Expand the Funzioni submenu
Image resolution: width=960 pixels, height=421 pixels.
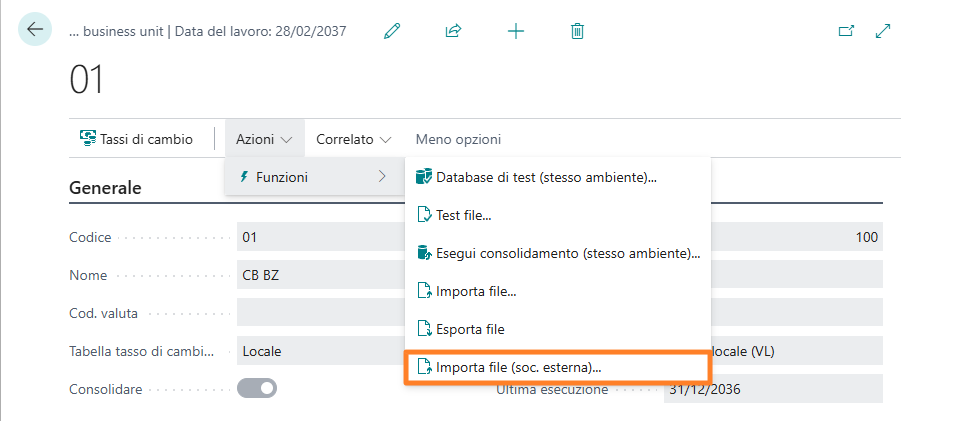tap(313, 177)
